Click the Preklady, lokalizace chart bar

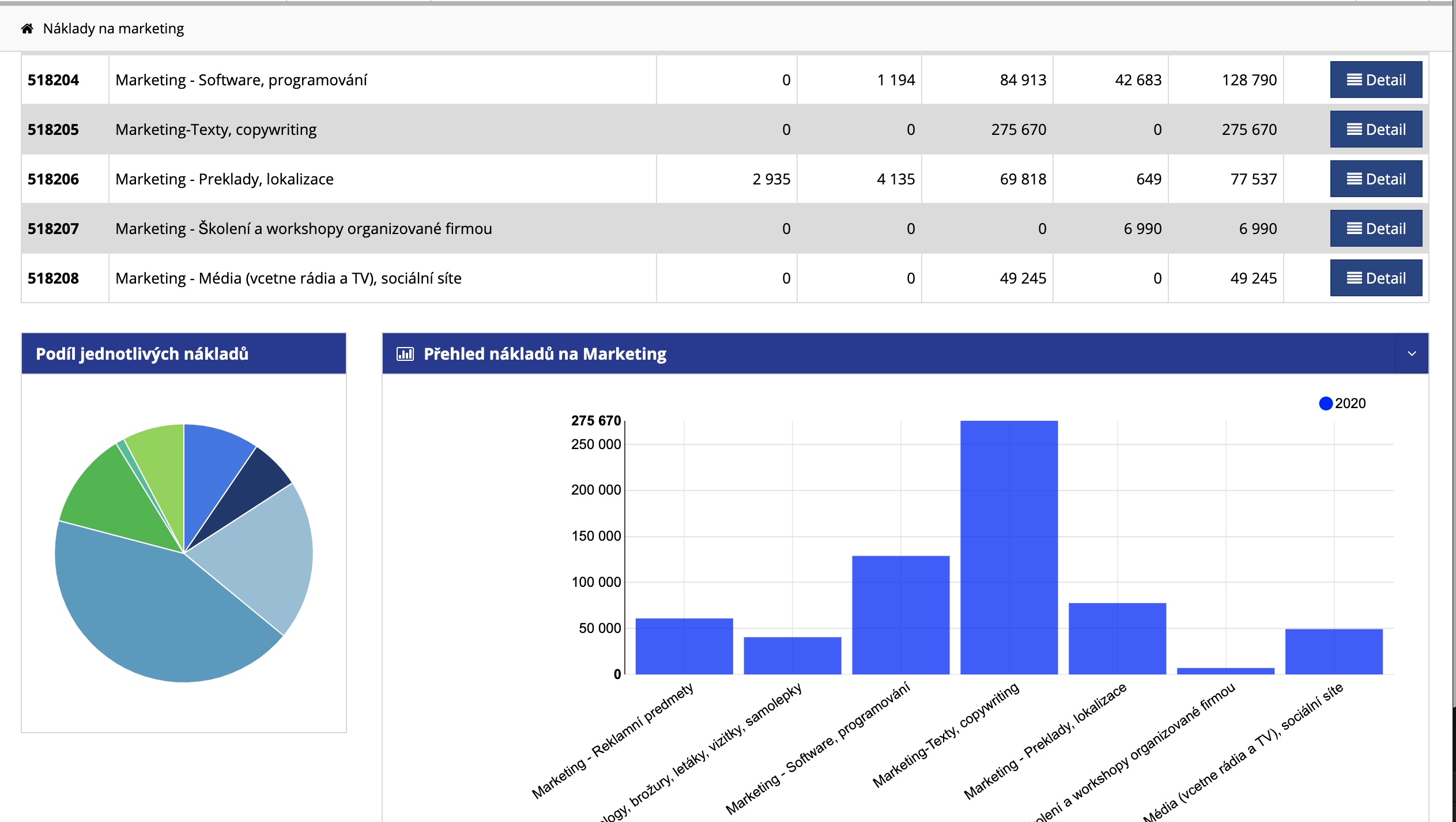pyautogui.click(x=1117, y=639)
